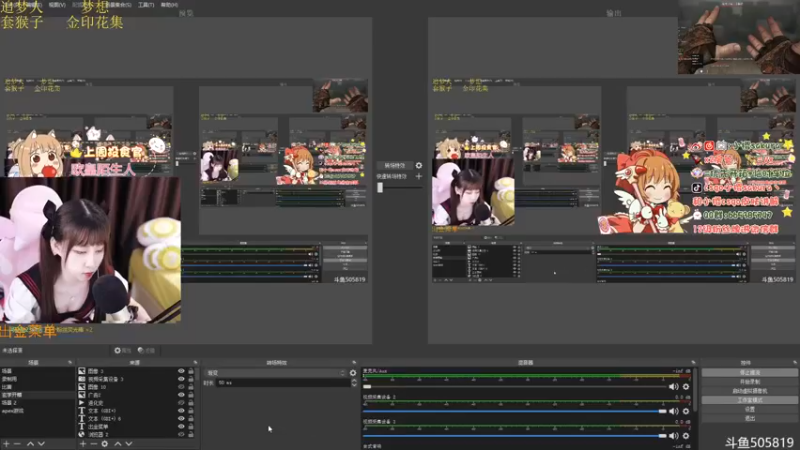Click the third mixer channel volume slider

click(x=515, y=436)
